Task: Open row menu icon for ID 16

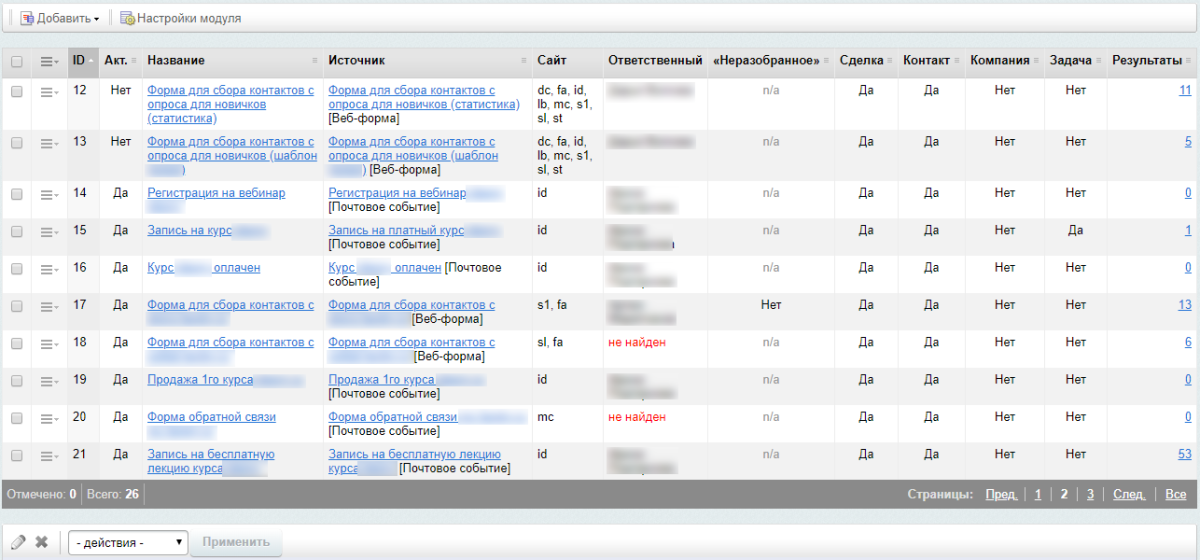Action: click(49, 269)
